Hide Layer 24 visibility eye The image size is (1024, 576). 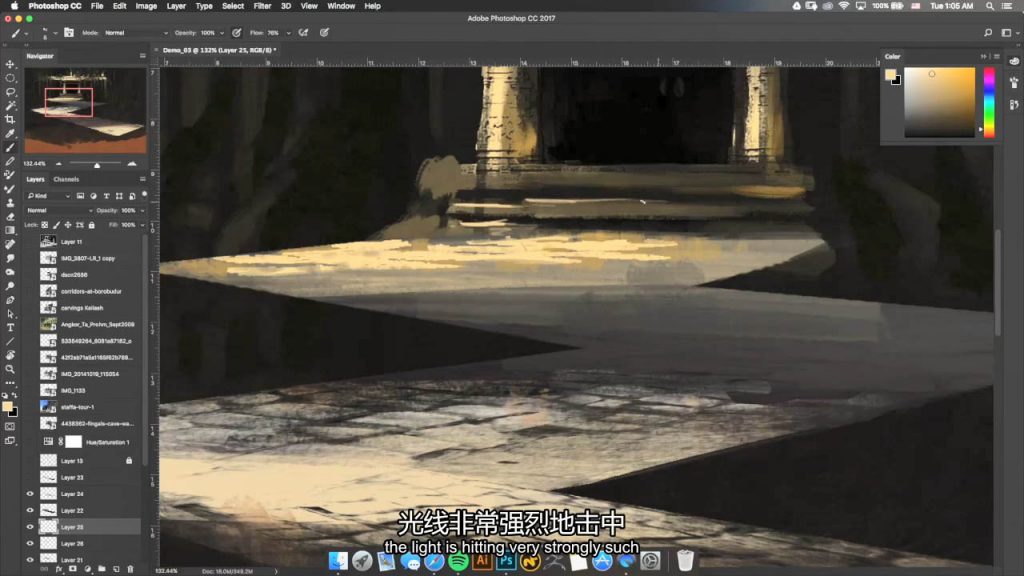point(30,494)
